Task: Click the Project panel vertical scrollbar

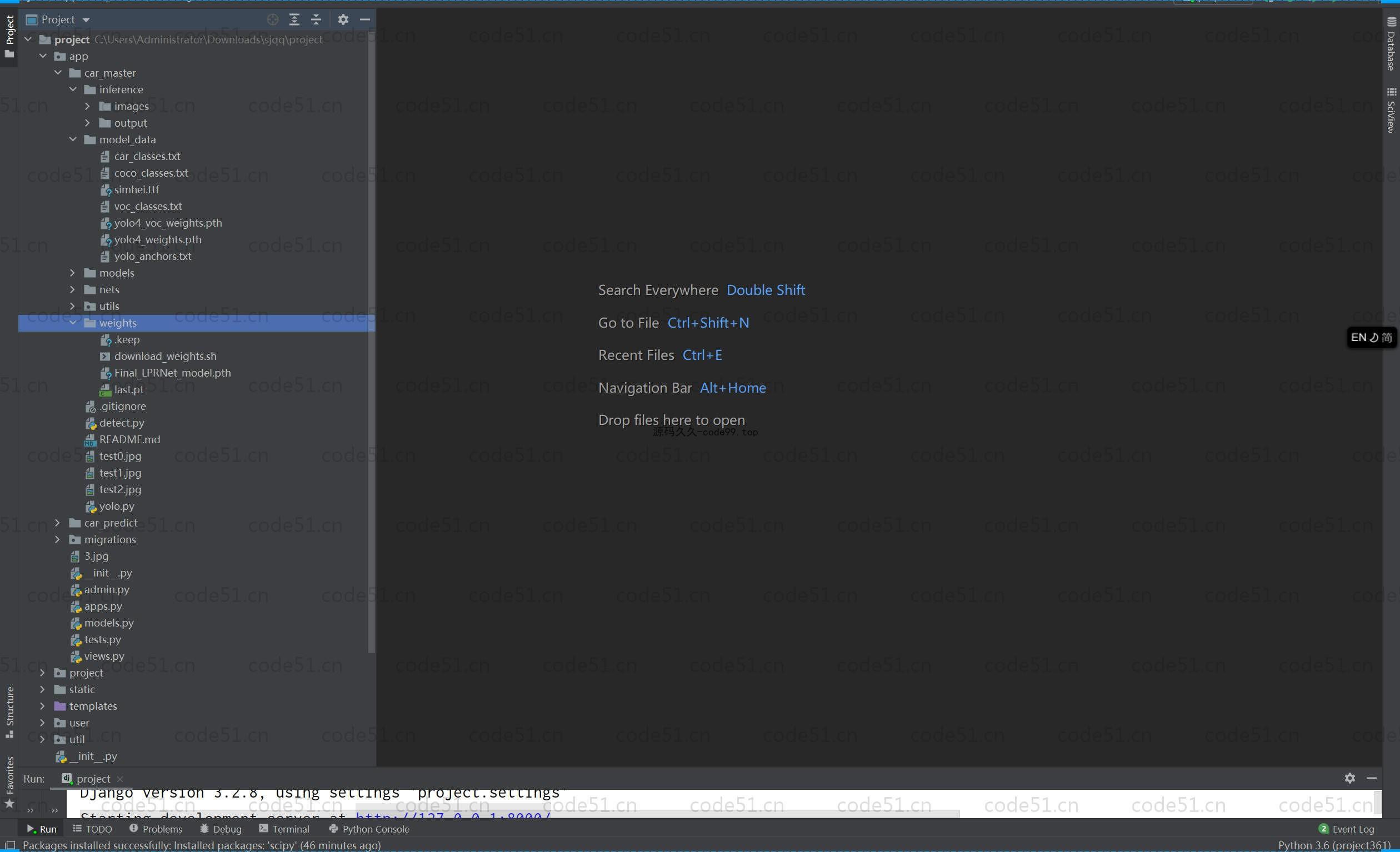Action: click(x=372, y=341)
